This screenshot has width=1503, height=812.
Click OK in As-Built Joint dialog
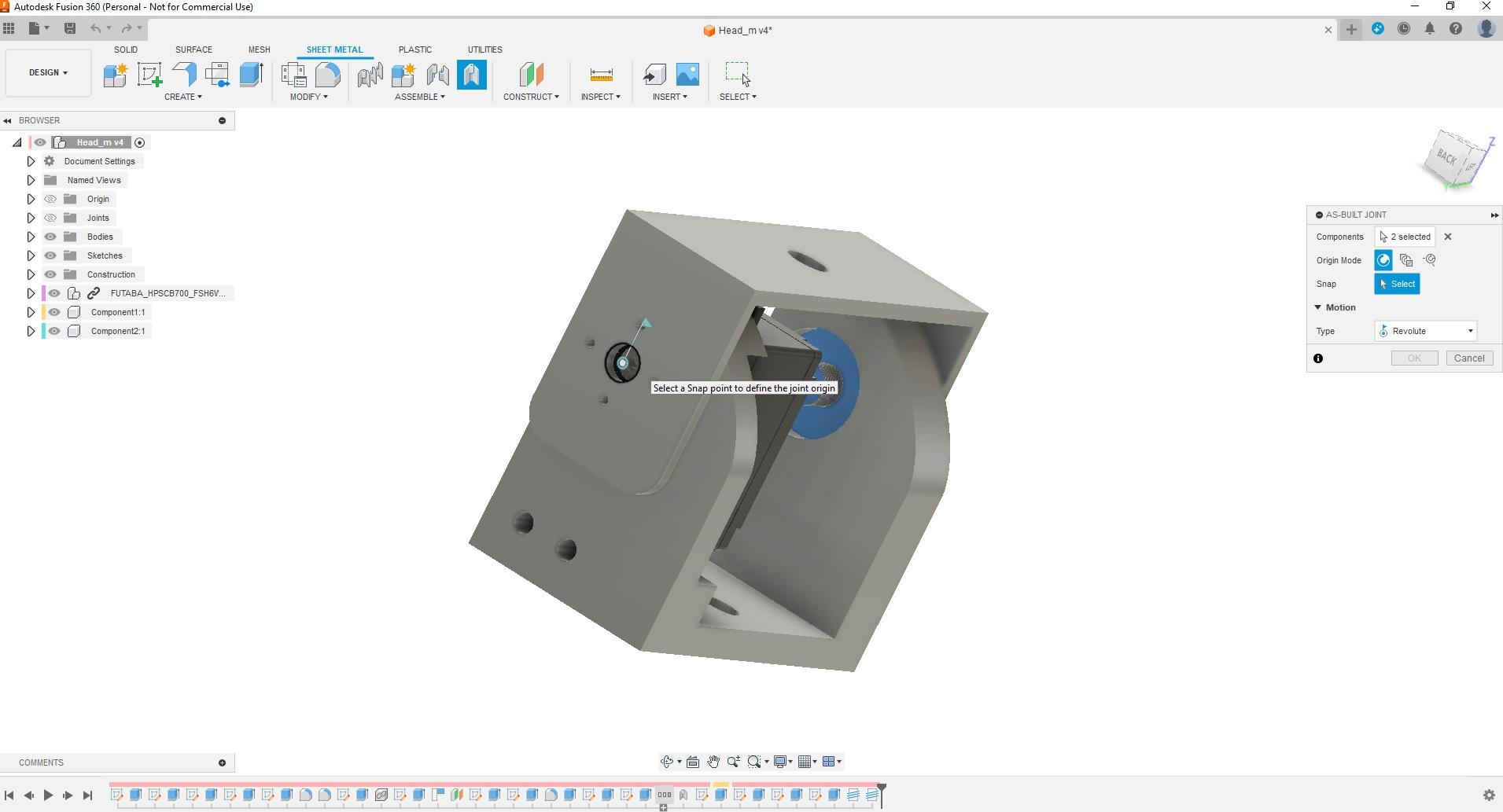pyautogui.click(x=1414, y=358)
